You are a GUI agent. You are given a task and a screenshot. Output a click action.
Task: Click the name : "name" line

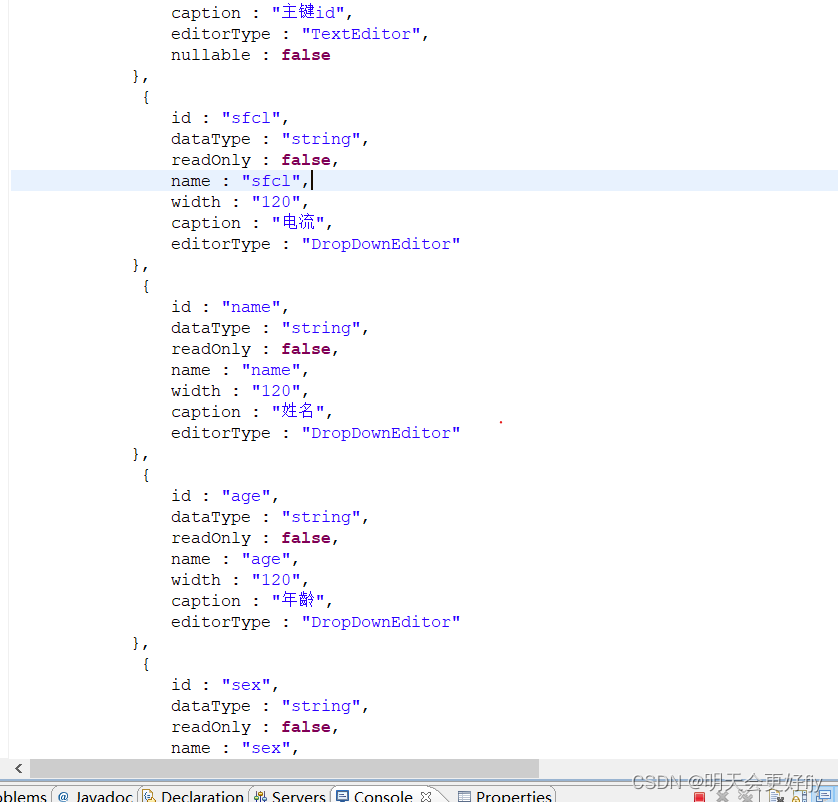[239, 370]
